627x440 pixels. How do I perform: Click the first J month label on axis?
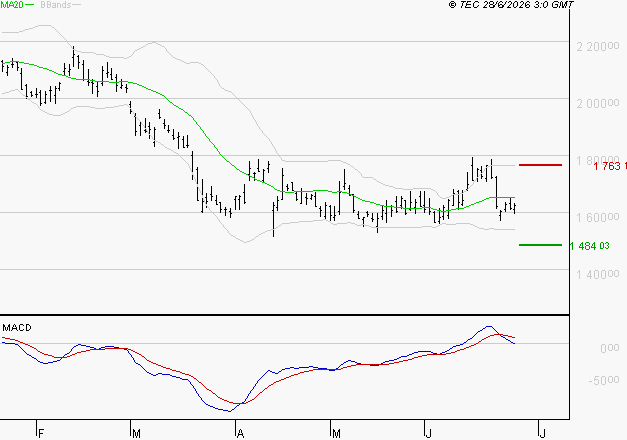pos(429,434)
